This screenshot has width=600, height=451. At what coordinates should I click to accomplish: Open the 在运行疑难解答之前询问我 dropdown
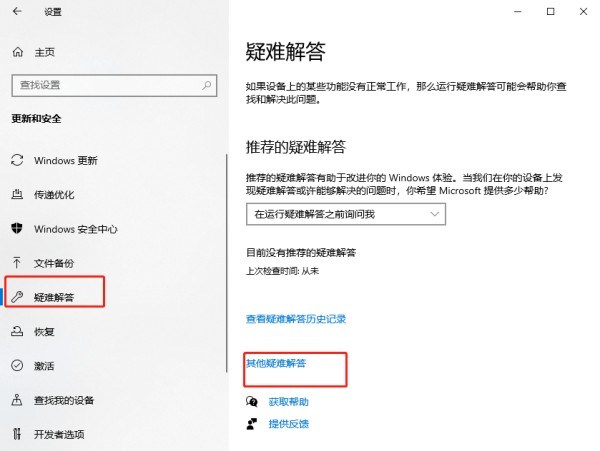pyautogui.click(x=346, y=214)
